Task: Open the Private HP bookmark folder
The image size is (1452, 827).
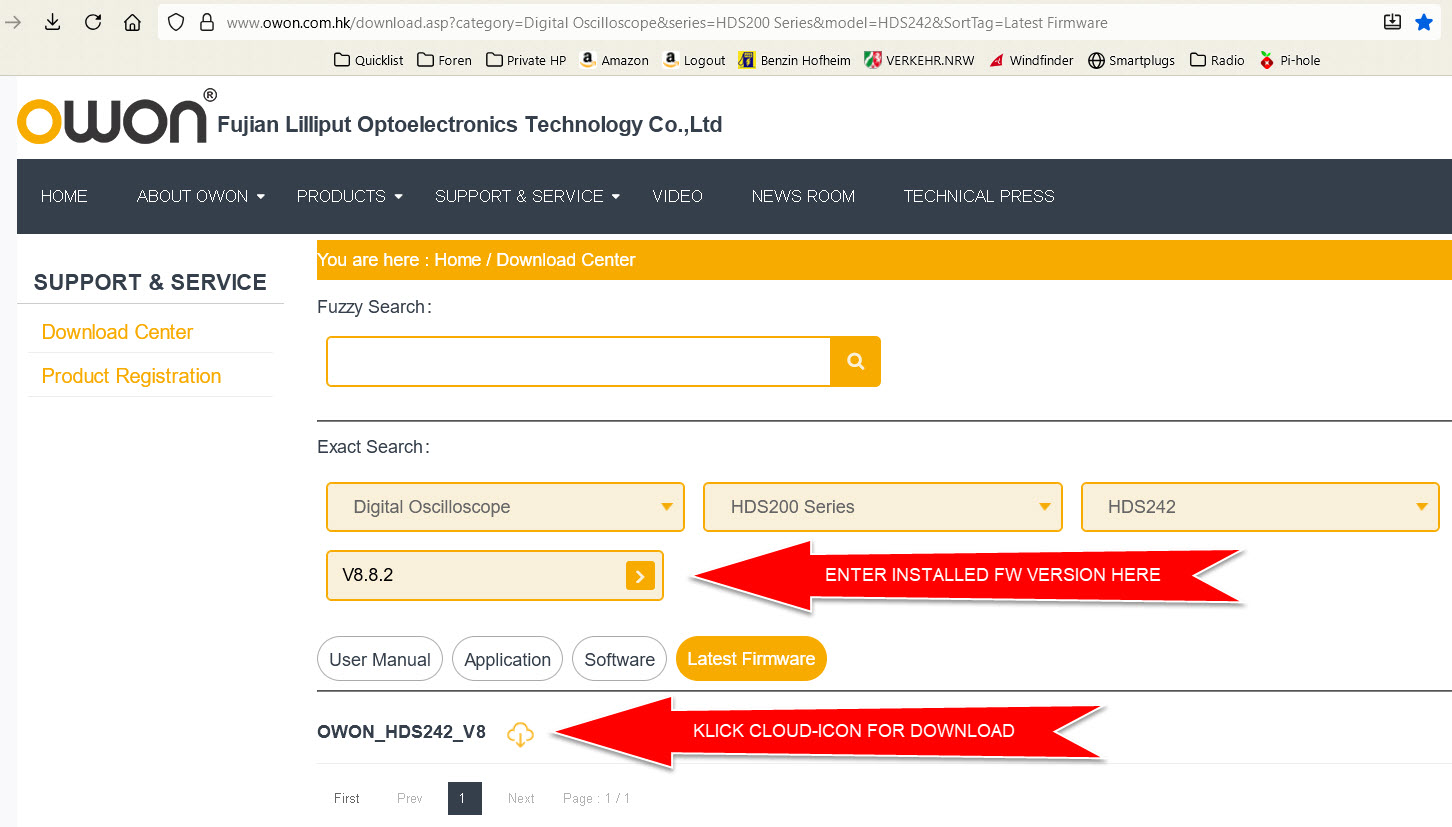Action: pyautogui.click(x=526, y=60)
